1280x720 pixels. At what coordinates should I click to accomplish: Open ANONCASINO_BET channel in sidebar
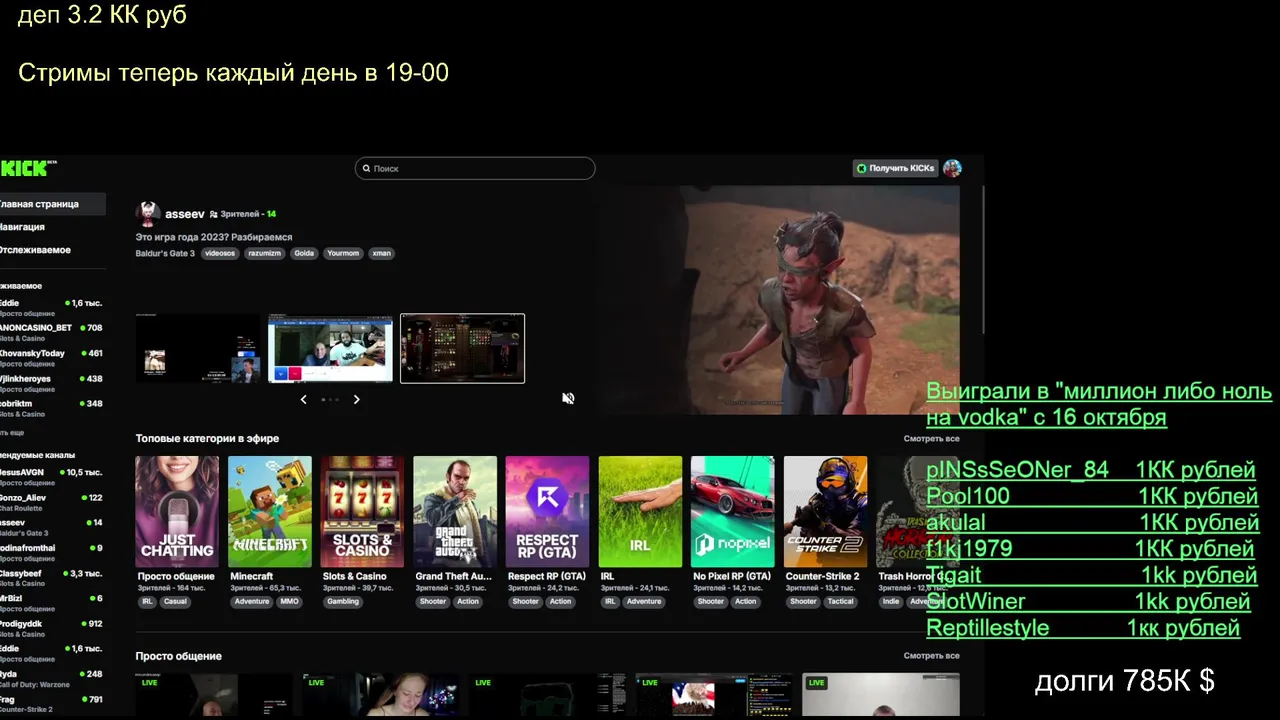pyautogui.click(x=52, y=332)
